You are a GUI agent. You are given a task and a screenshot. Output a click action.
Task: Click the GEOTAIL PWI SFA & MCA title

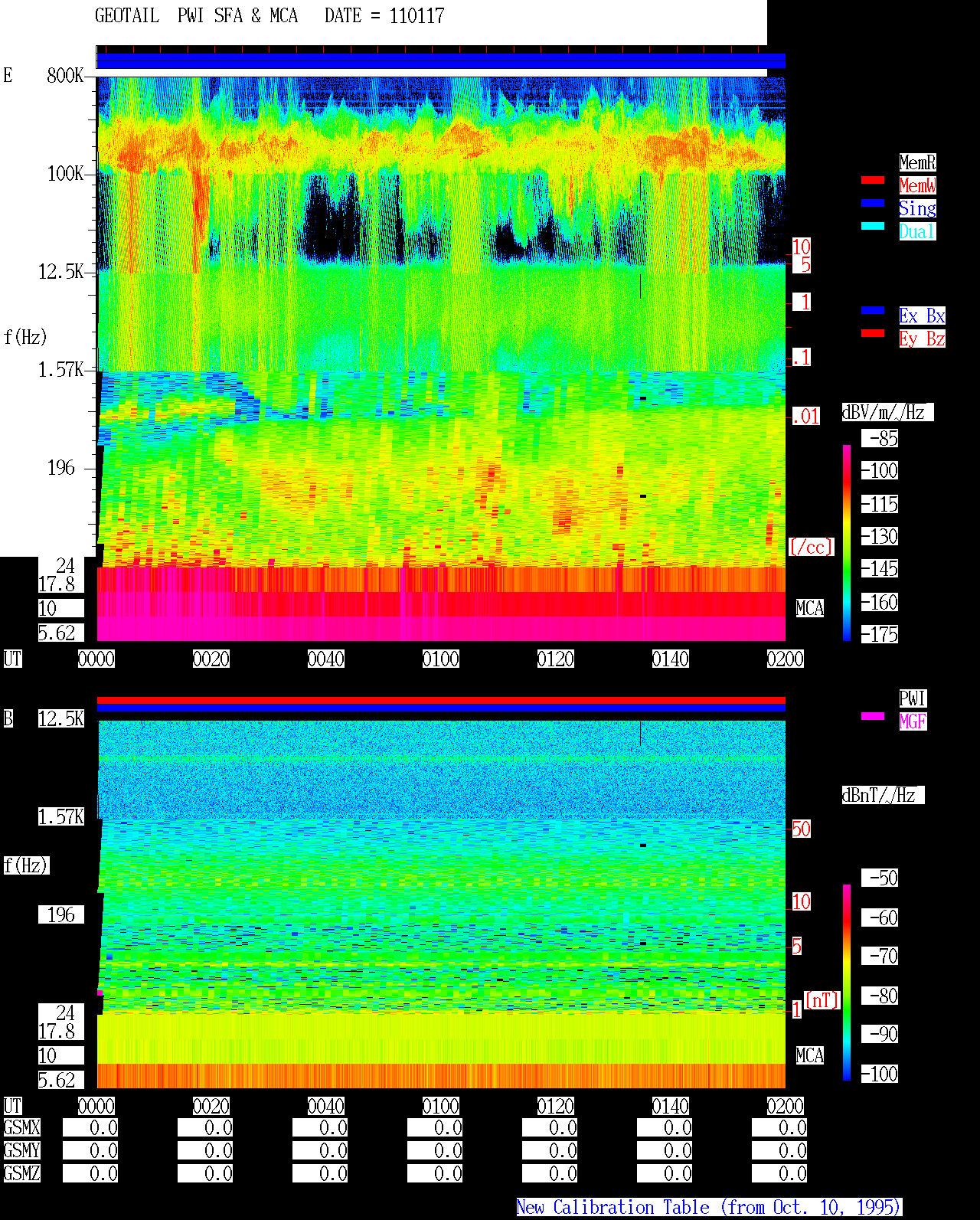(x=196, y=16)
